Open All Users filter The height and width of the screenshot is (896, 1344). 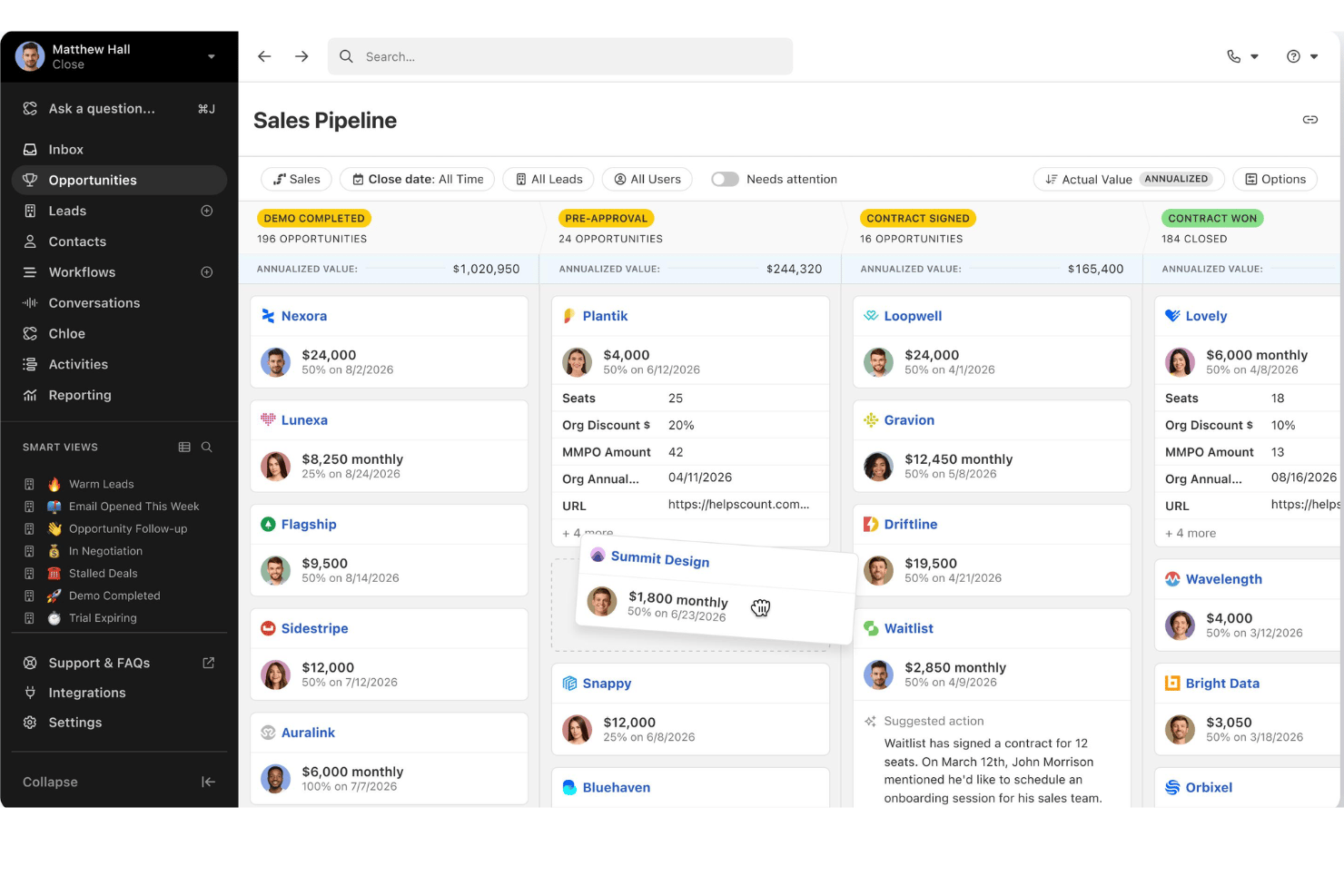[647, 179]
